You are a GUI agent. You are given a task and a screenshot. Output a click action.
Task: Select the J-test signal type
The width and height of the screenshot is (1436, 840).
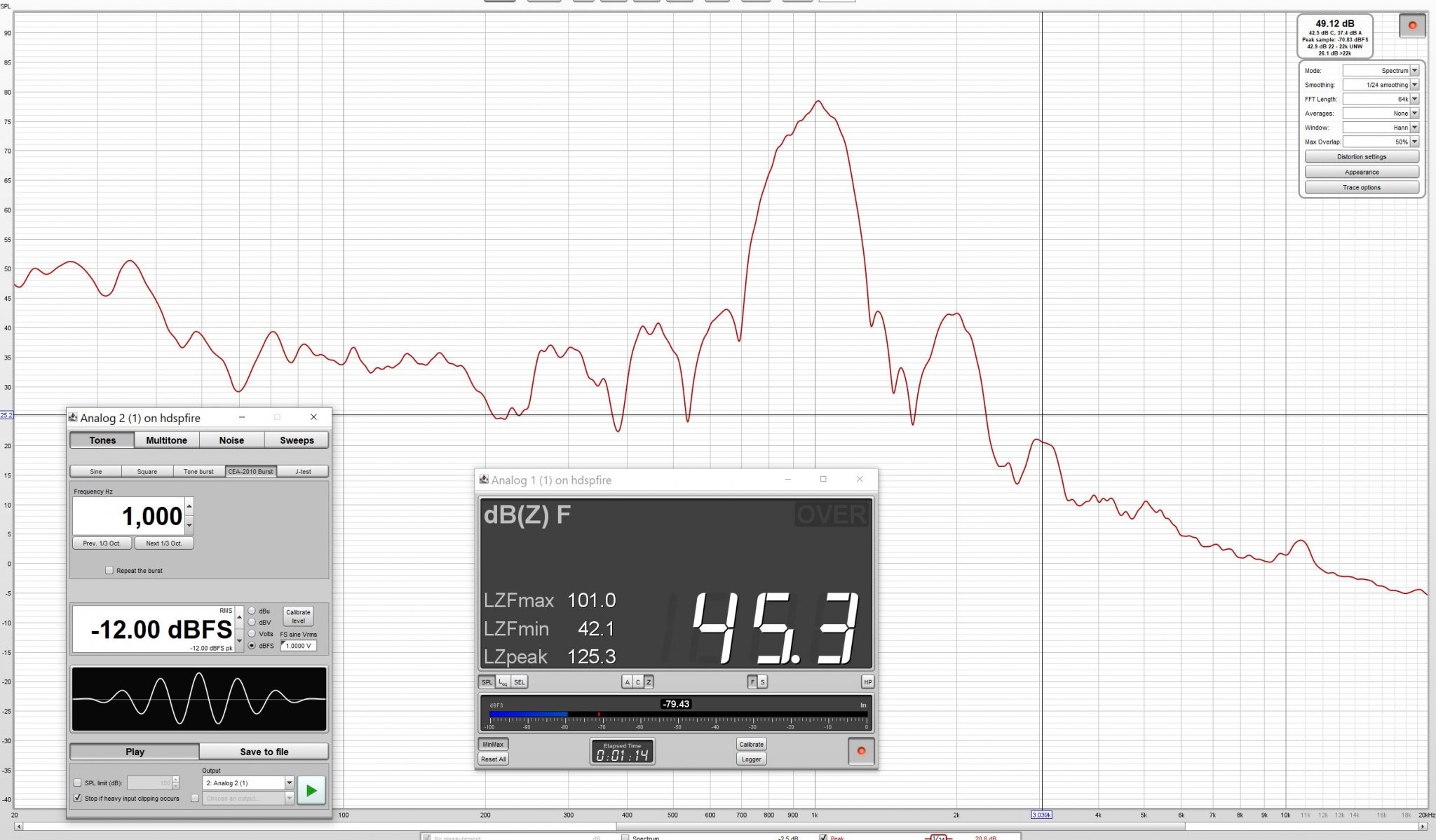point(303,471)
